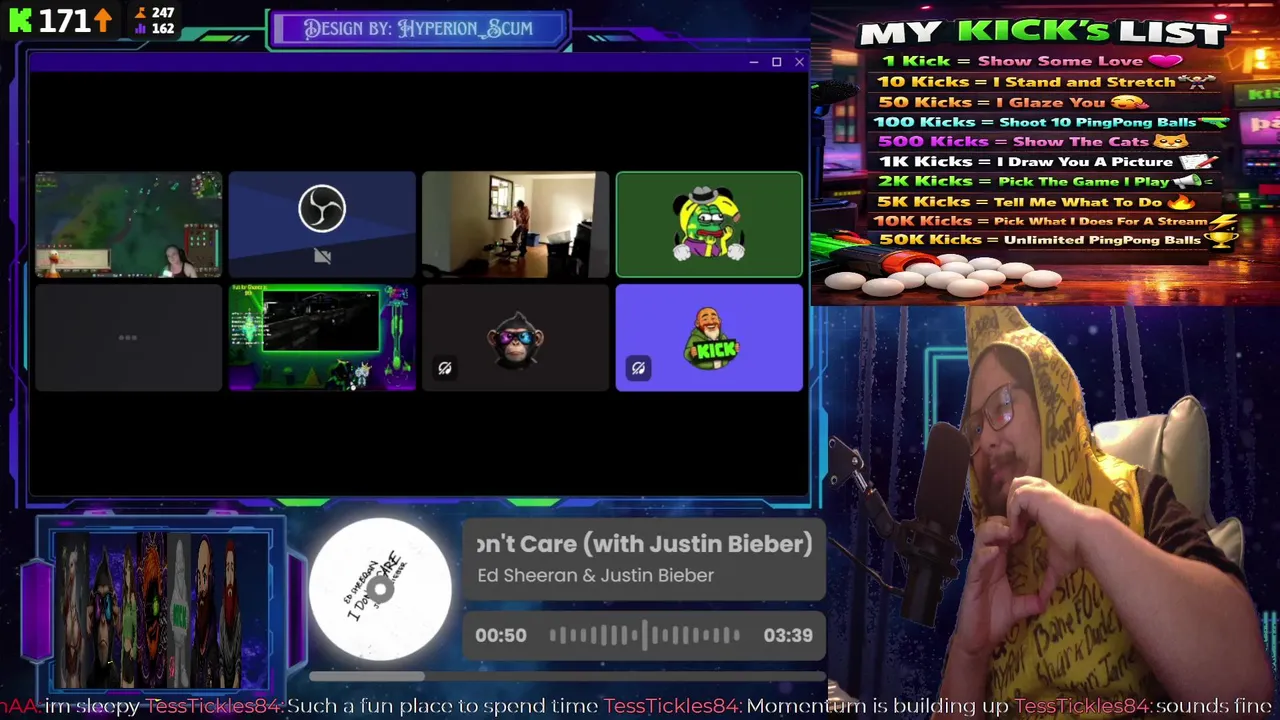
Task: Click the 50K Kicks Unlimited PingPong Balls line
Action: click(x=1058, y=240)
